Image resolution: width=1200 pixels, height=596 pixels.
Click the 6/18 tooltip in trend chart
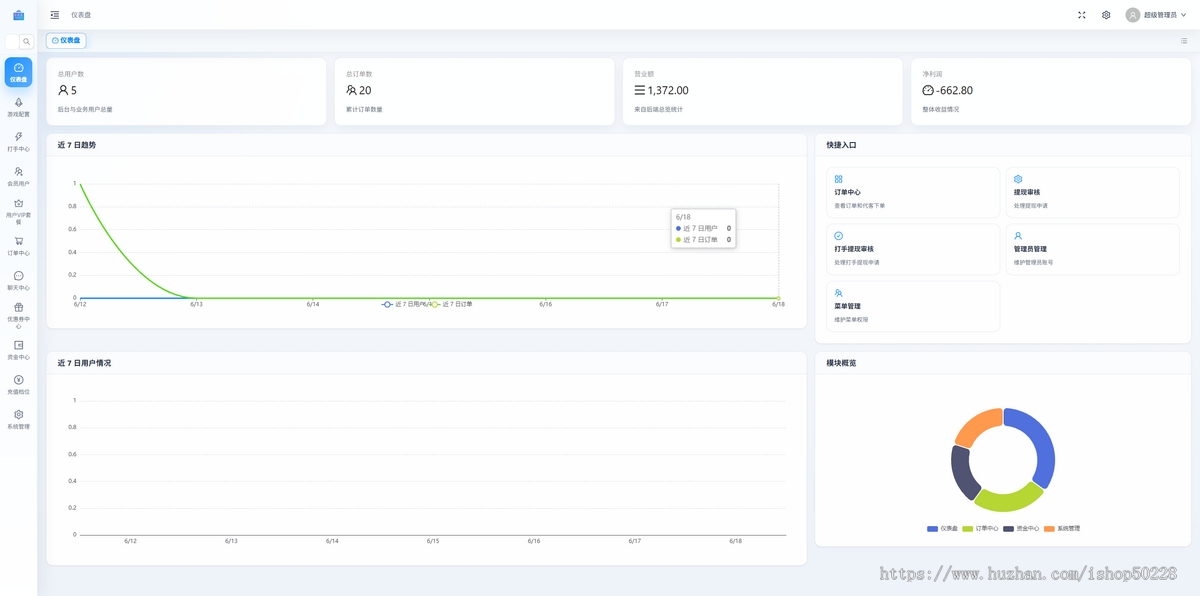click(704, 228)
